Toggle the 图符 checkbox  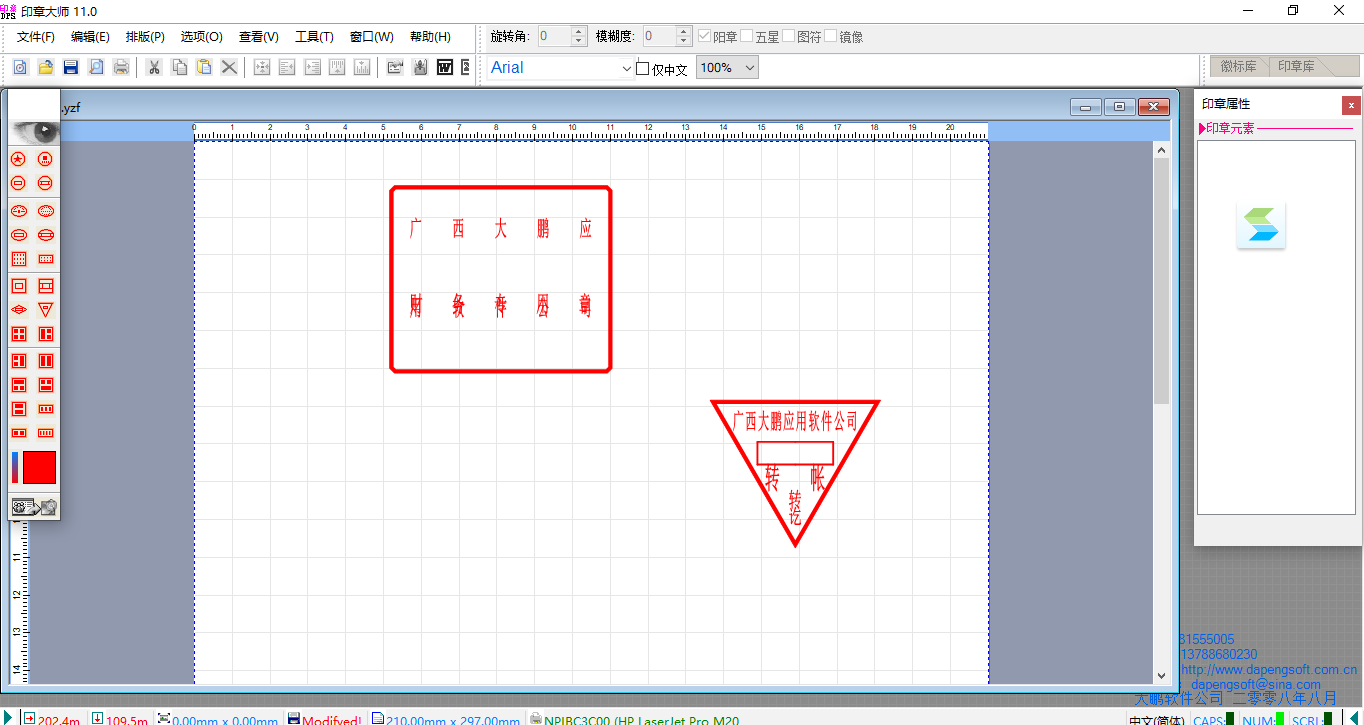click(789, 36)
